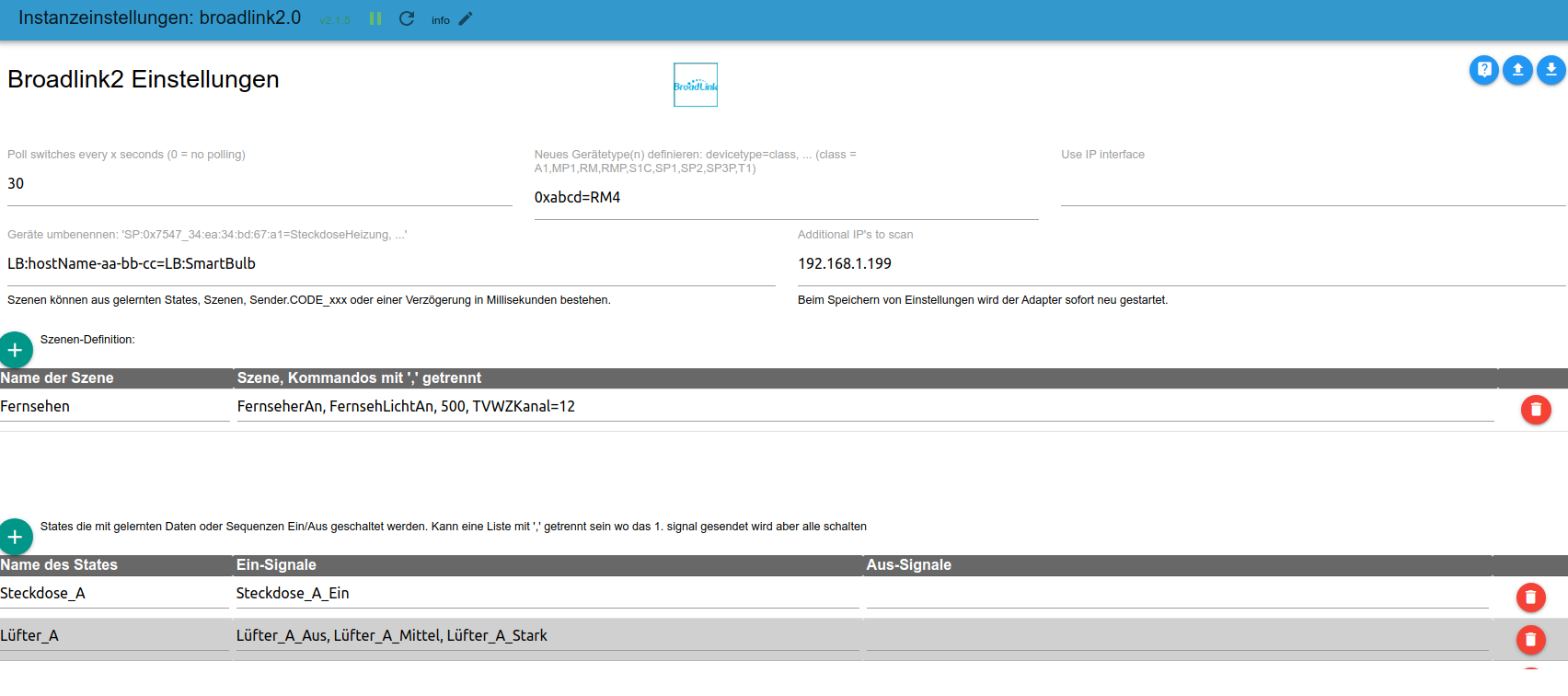The height and width of the screenshot is (696, 1568).
Task: Edit the state name Steckdose_A
Action: pos(114,594)
